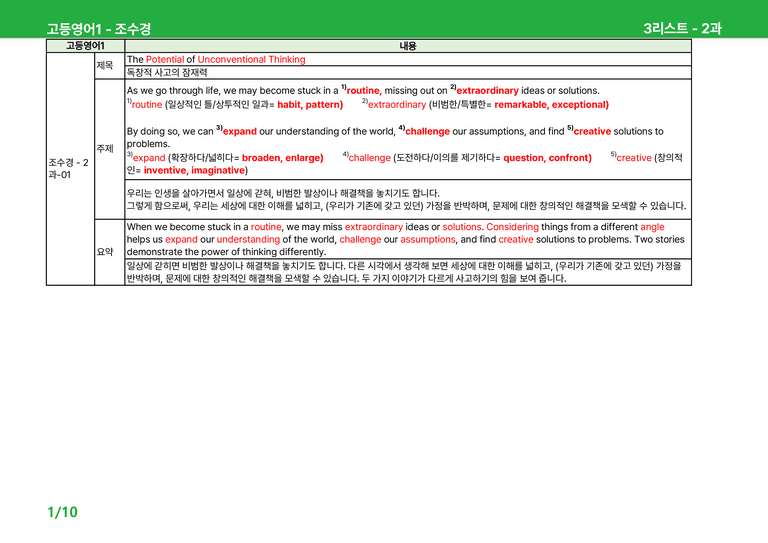Click the synonyms inventive, imaginative

coord(194,170)
